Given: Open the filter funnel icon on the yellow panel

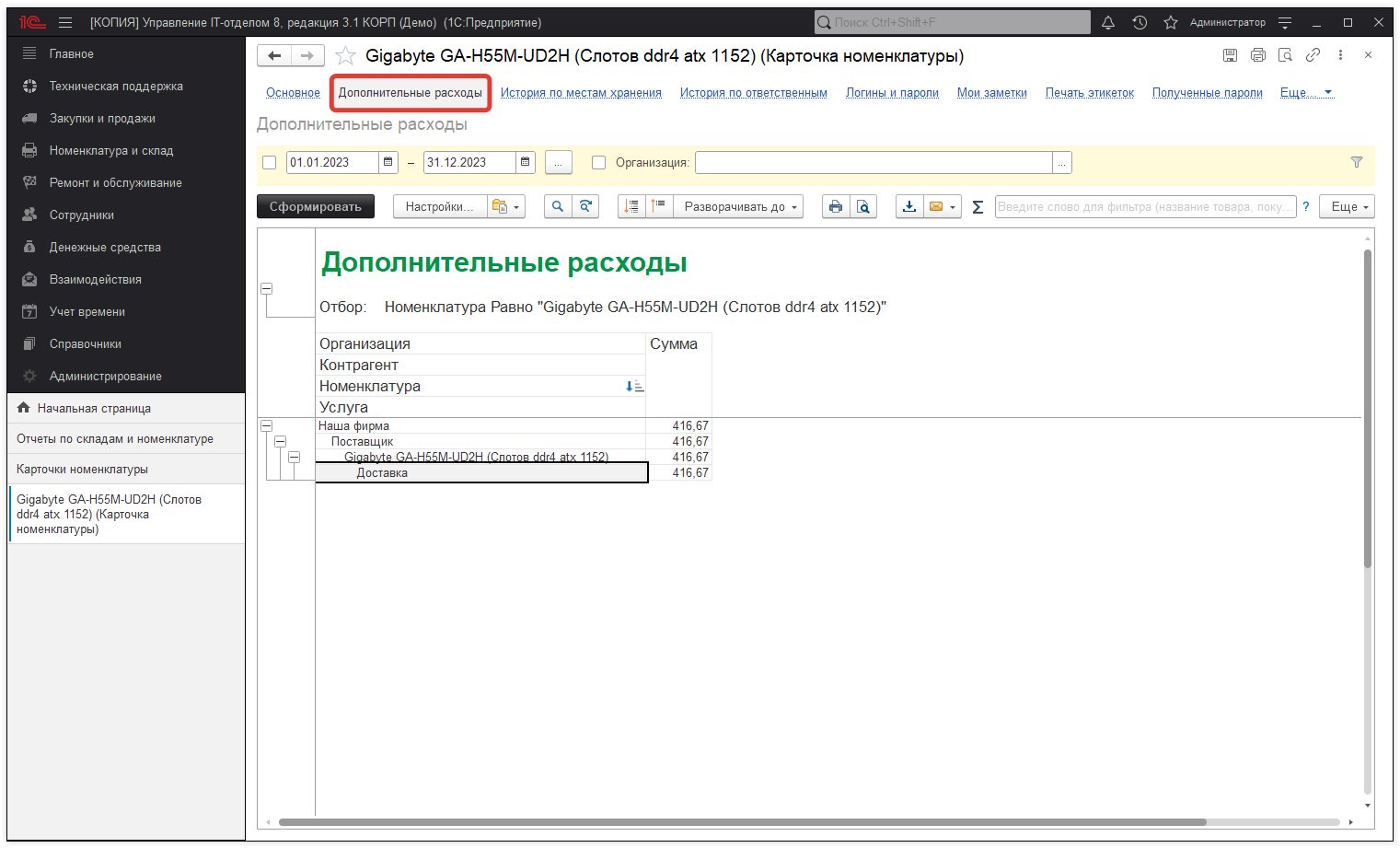Looking at the screenshot, I should 1357,162.
